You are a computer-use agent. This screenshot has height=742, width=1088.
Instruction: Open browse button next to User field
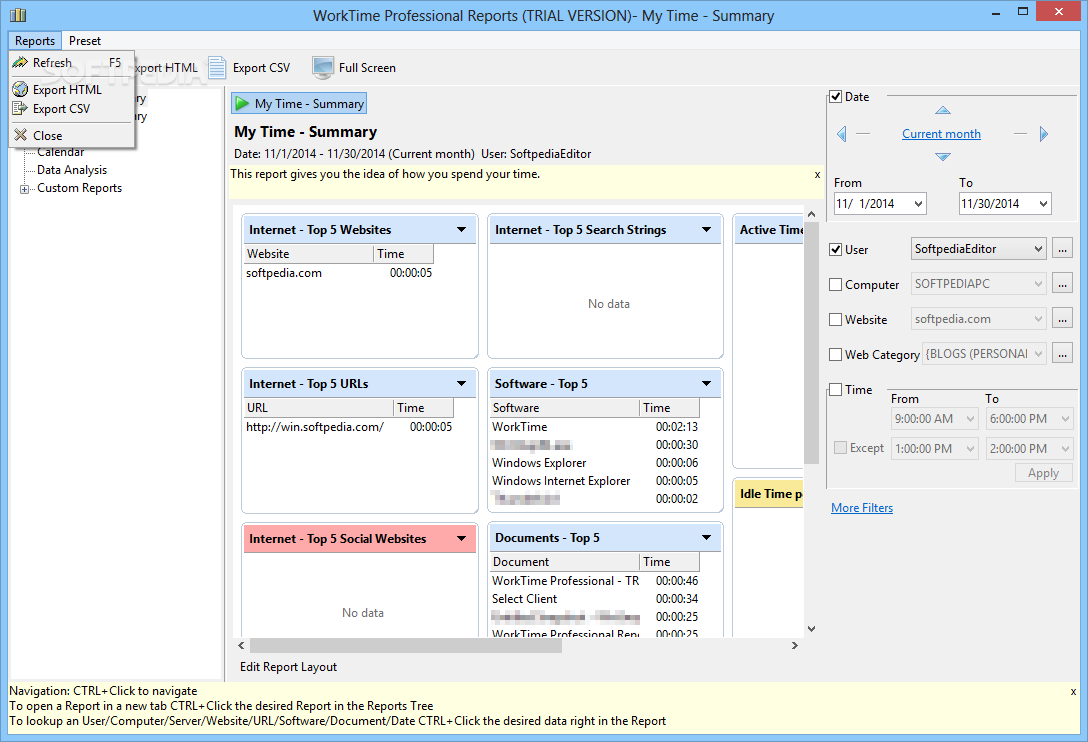1062,248
